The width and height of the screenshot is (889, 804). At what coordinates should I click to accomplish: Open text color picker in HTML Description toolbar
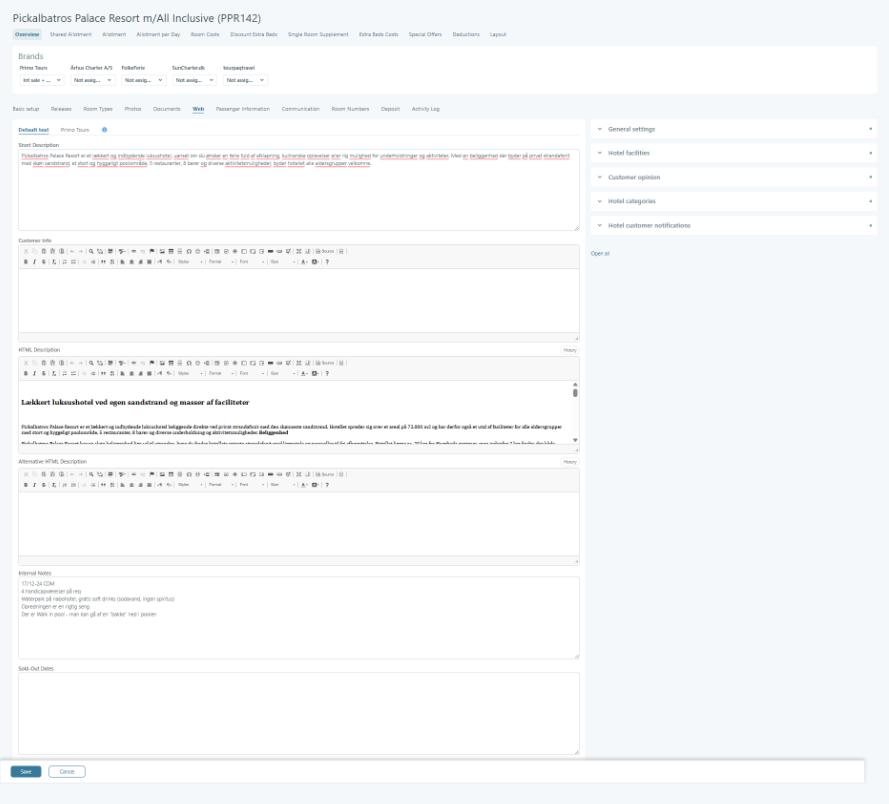(x=304, y=373)
